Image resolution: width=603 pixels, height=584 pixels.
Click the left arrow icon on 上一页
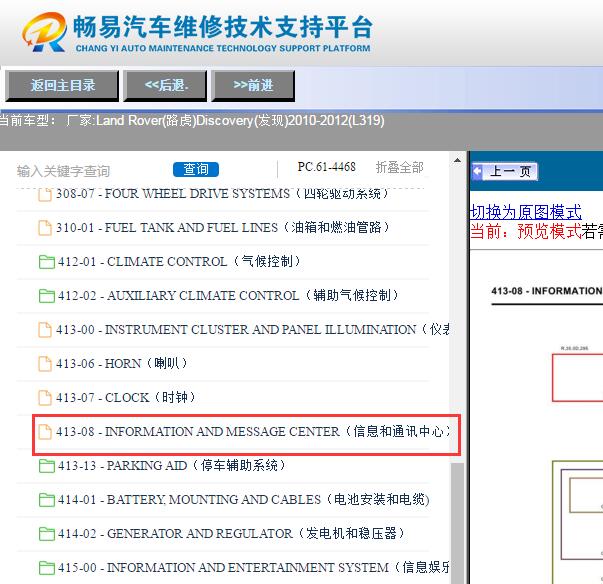pos(477,171)
